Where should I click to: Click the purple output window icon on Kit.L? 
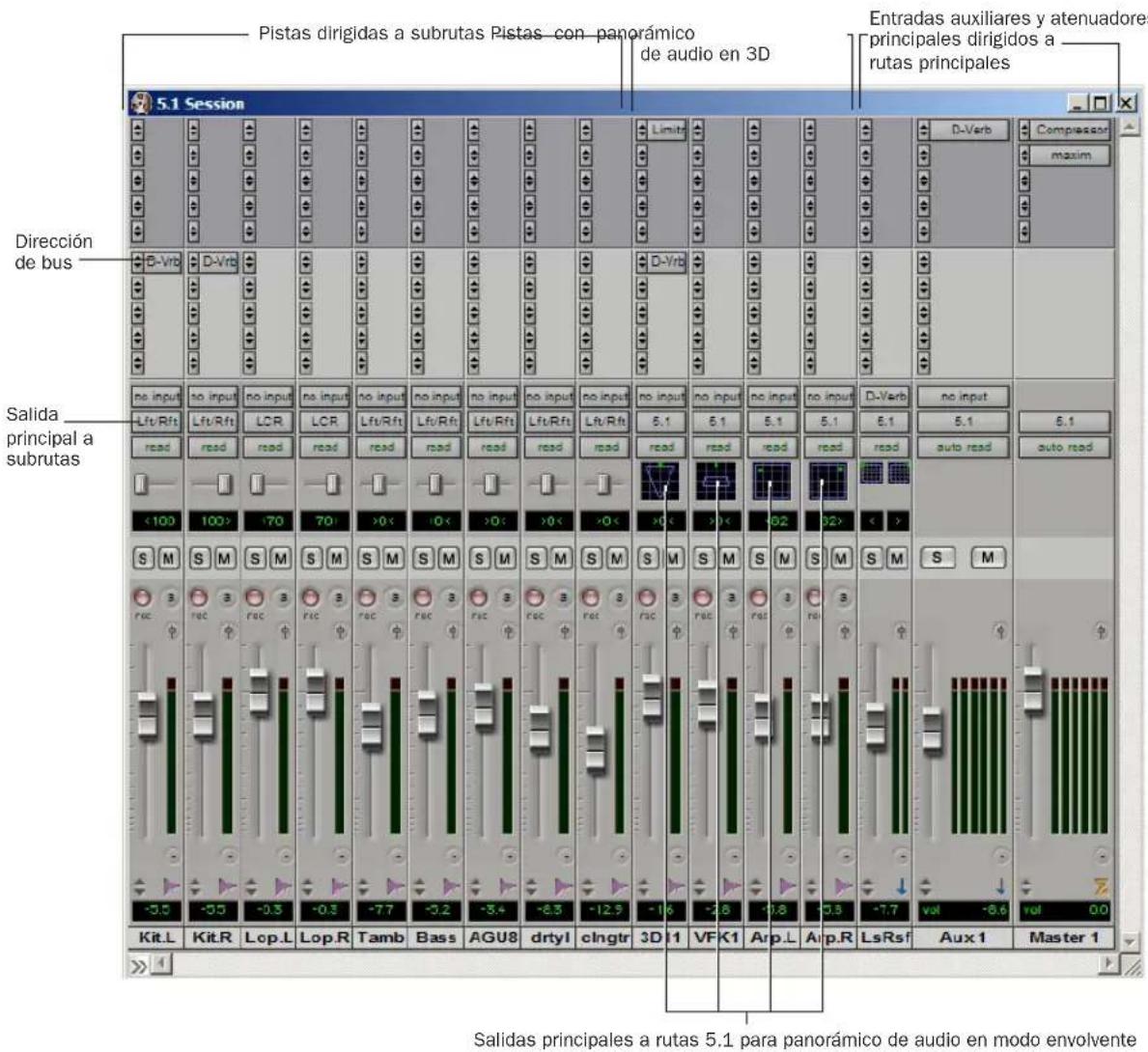[x=171, y=887]
